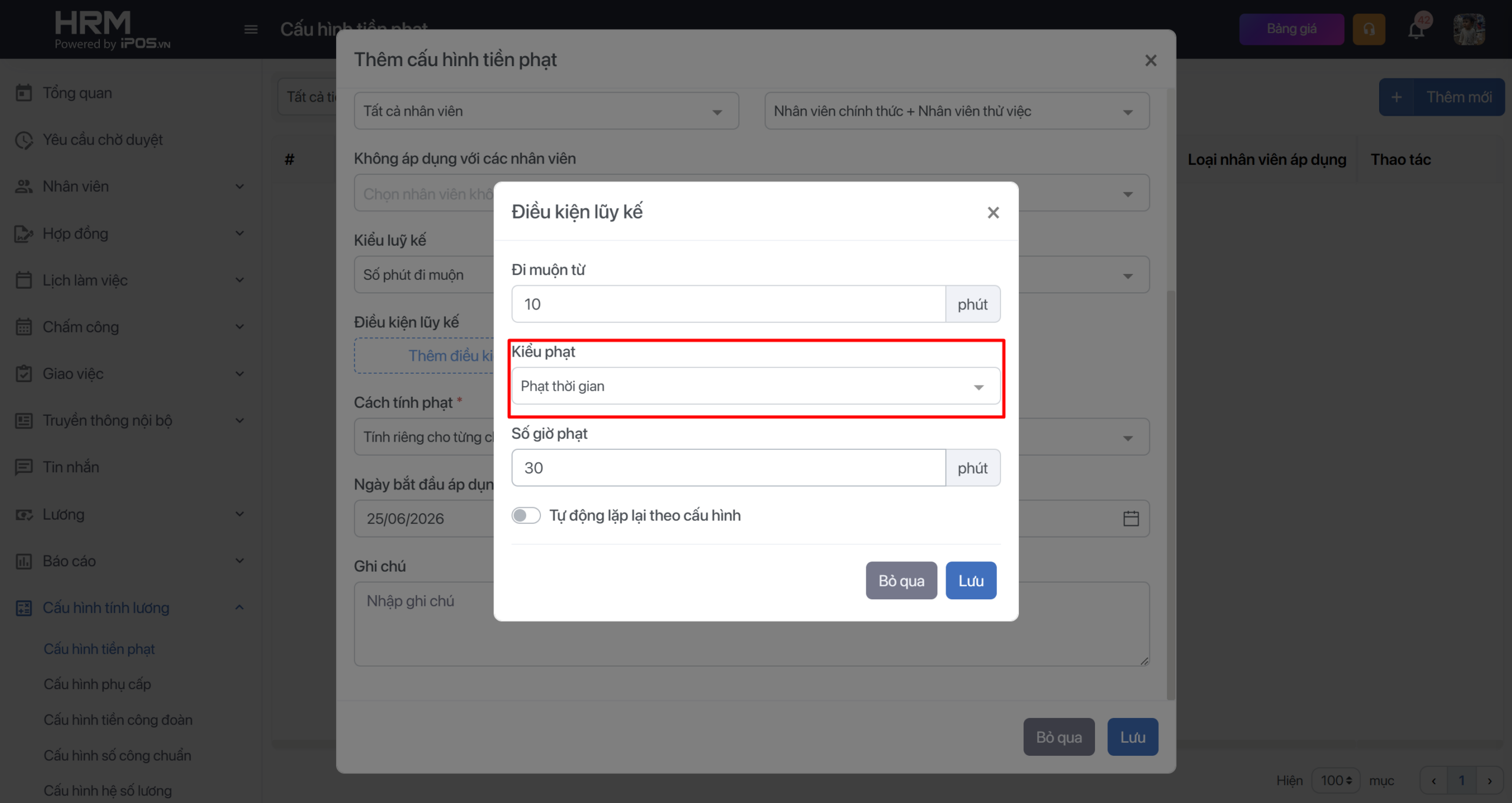
Task: Close the Điều kiện lũy kế dialog
Action: [x=993, y=213]
